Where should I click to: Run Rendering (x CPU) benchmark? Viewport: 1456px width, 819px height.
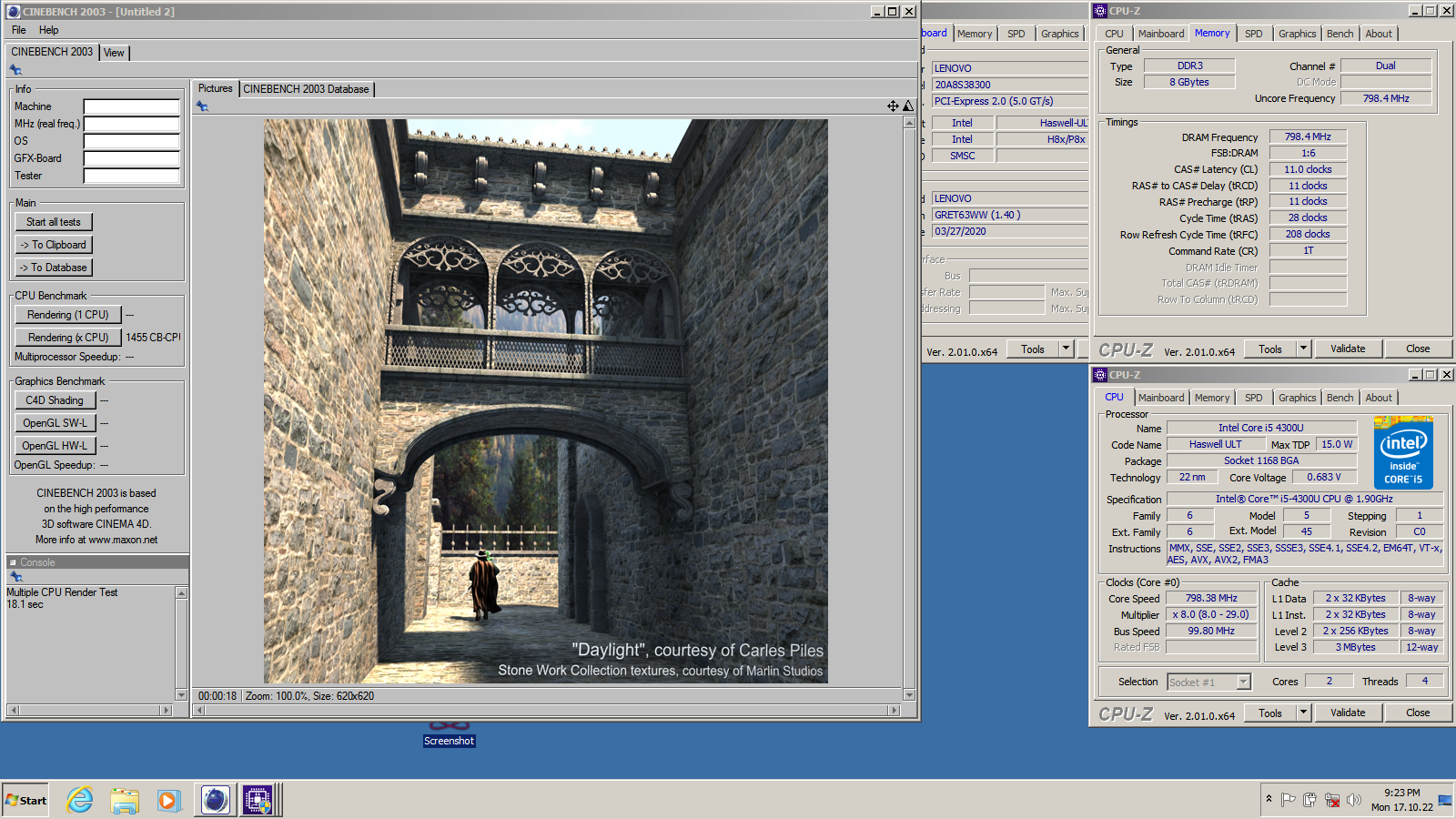(68, 338)
